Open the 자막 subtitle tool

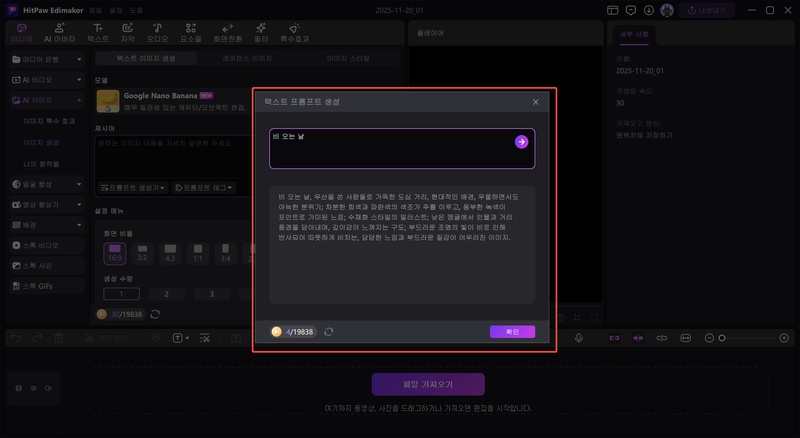[128, 33]
